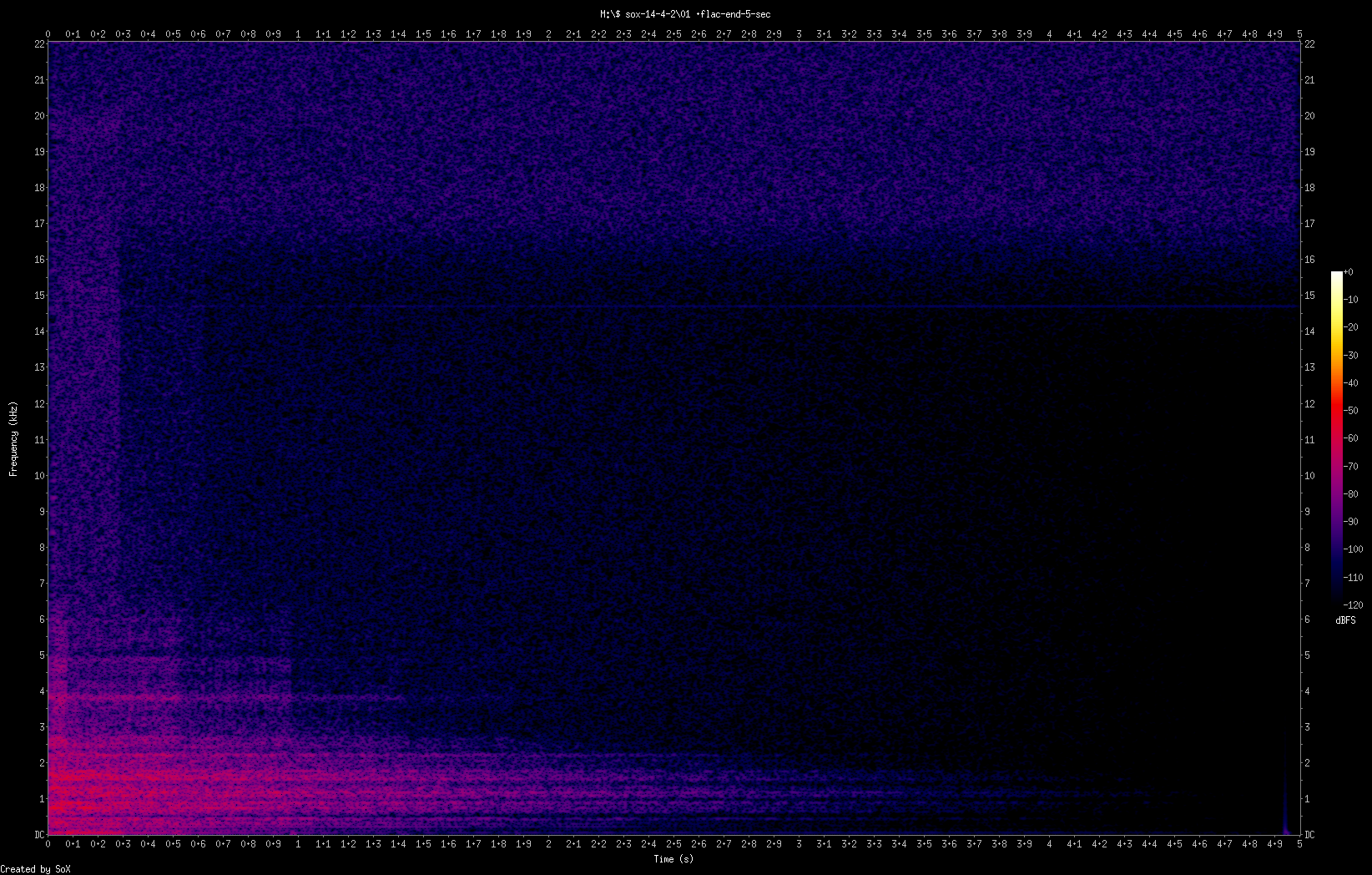This screenshot has height=875, width=1372.
Task: Click the "-30" value on the dBFS scale
Action: pos(1351,356)
